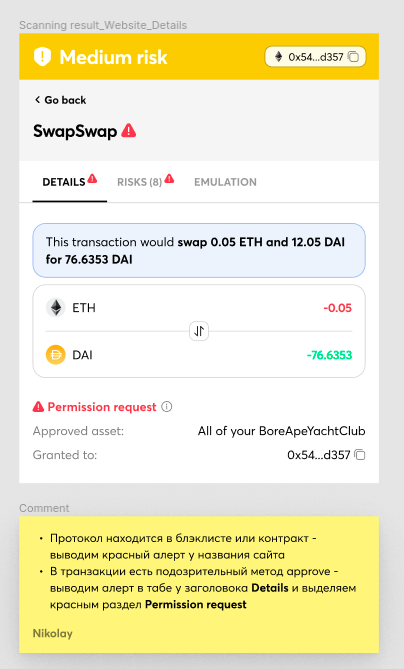Click the DAI token icon
This screenshot has height=669, width=404.
pos(55,355)
